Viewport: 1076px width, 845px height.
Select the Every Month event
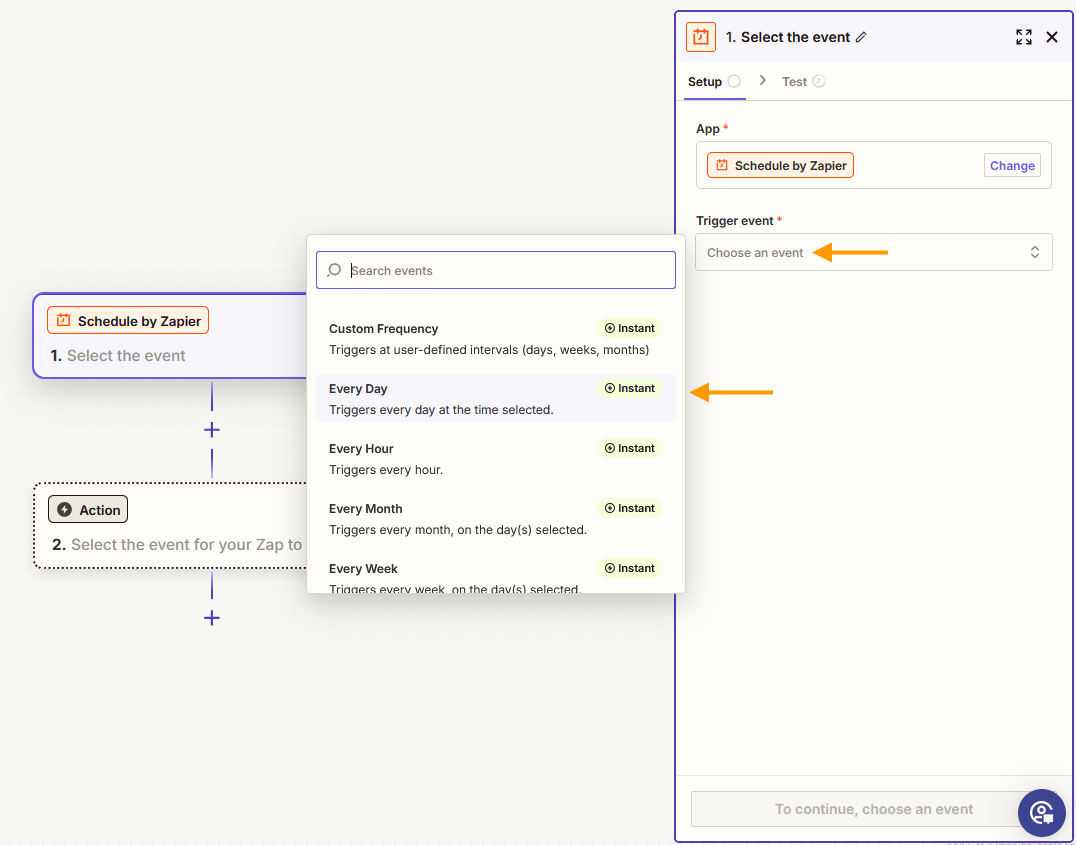click(x=496, y=518)
